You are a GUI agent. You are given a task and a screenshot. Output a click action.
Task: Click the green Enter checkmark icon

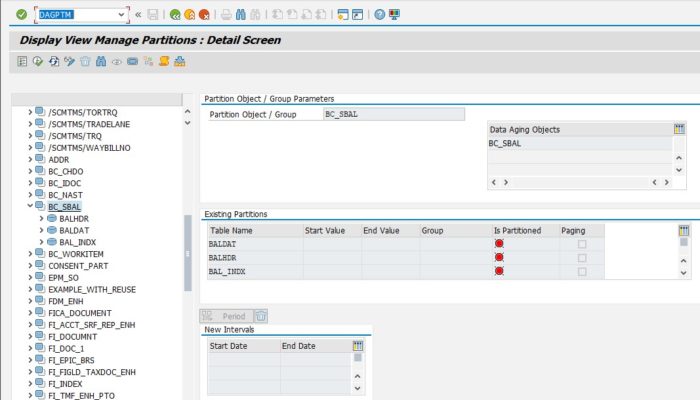coord(21,15)
